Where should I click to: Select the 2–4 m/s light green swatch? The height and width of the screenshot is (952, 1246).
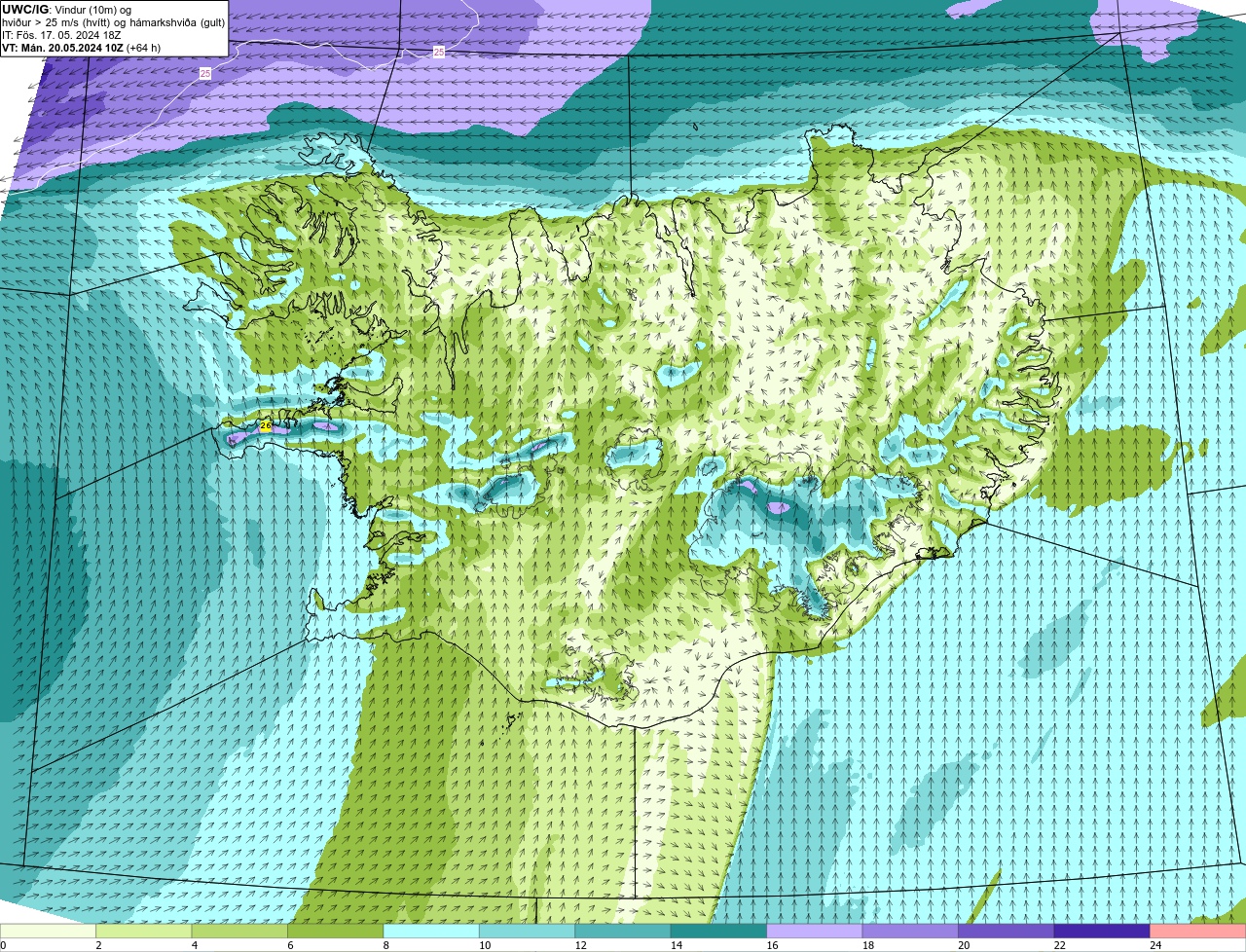pos(145,932)
